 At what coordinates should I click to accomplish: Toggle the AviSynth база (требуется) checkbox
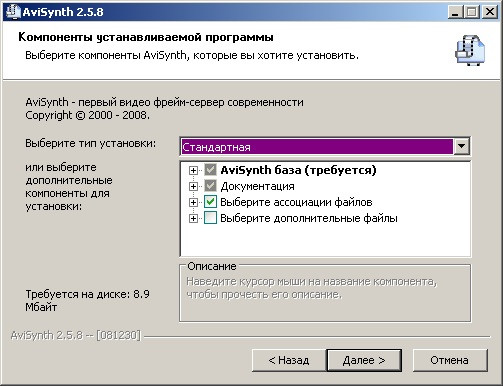(210, 170)
